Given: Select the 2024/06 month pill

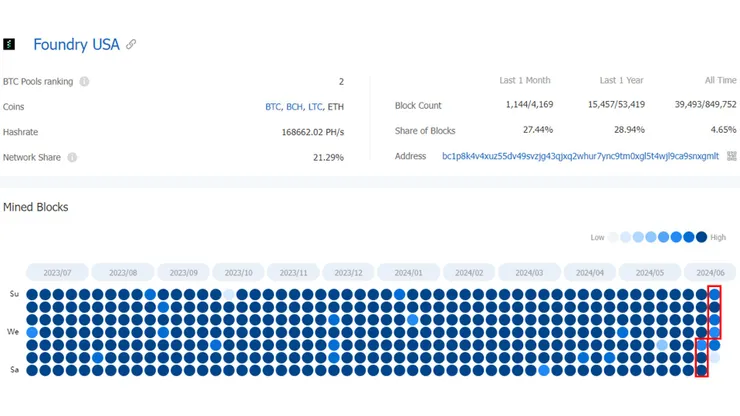Looking at the screenshot, I should point(710,273).
